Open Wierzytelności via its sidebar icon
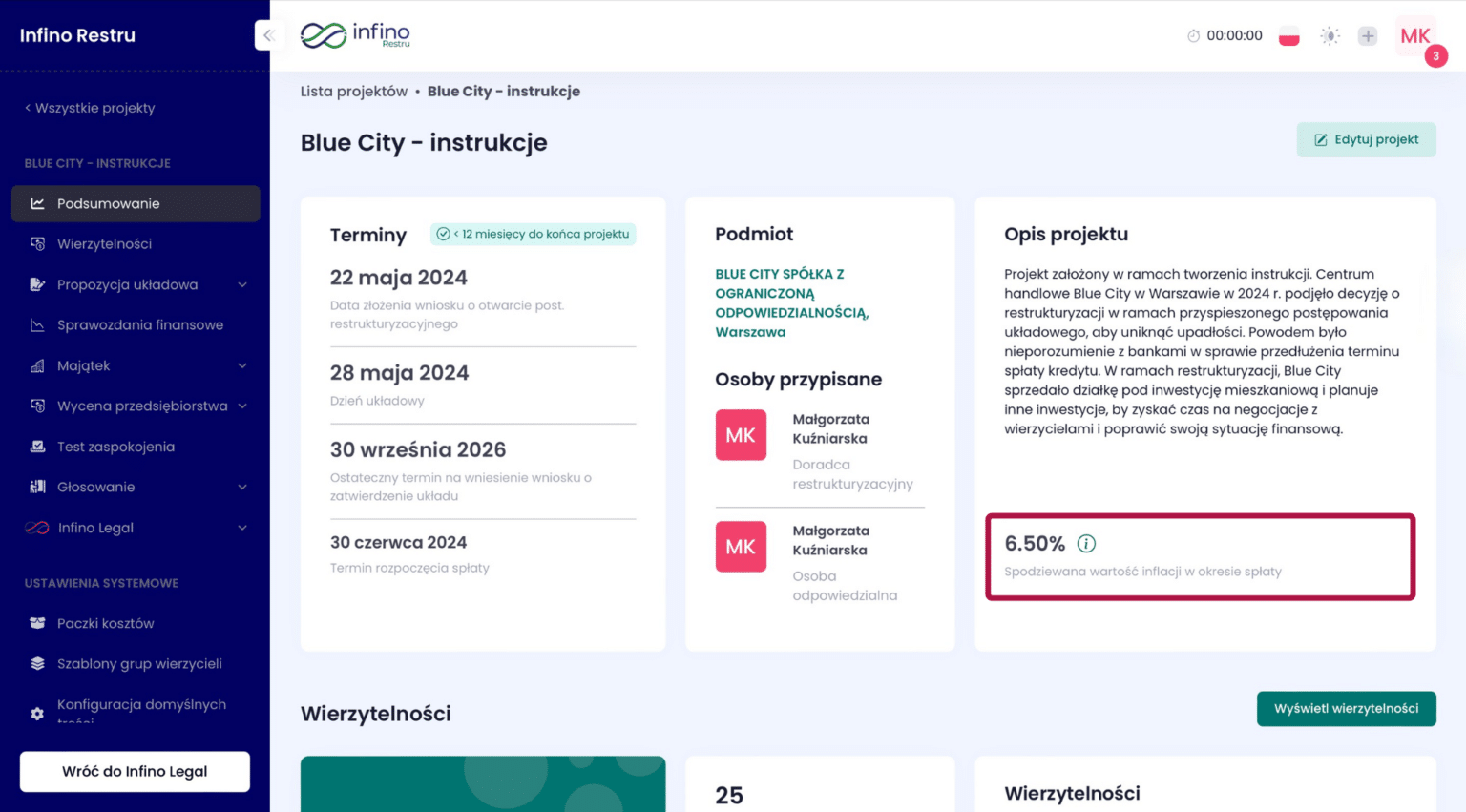Screen dimensions: 1466x812 click(35, 243)
